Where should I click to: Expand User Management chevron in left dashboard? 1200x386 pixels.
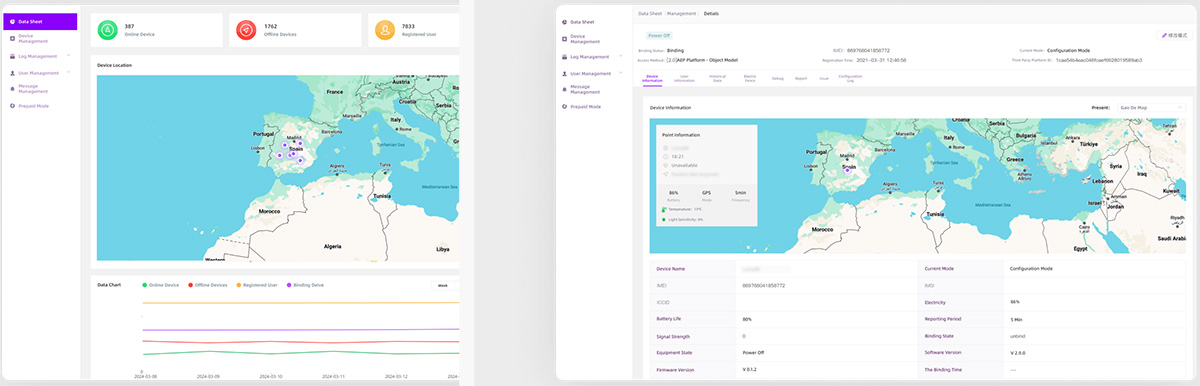pyautogui.click(x=68, y=73)
